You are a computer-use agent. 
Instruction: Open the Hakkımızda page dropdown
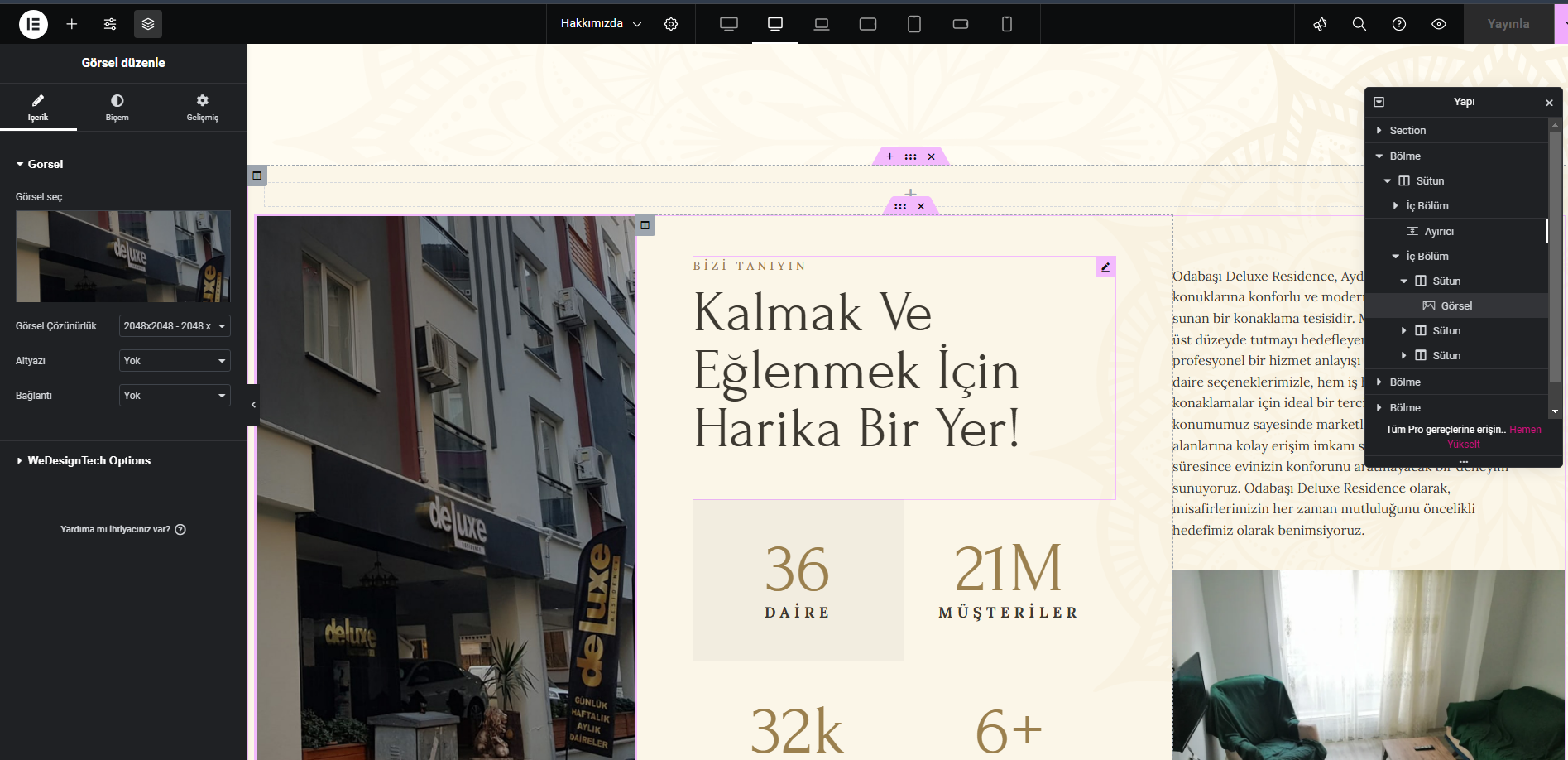point(601,24)
